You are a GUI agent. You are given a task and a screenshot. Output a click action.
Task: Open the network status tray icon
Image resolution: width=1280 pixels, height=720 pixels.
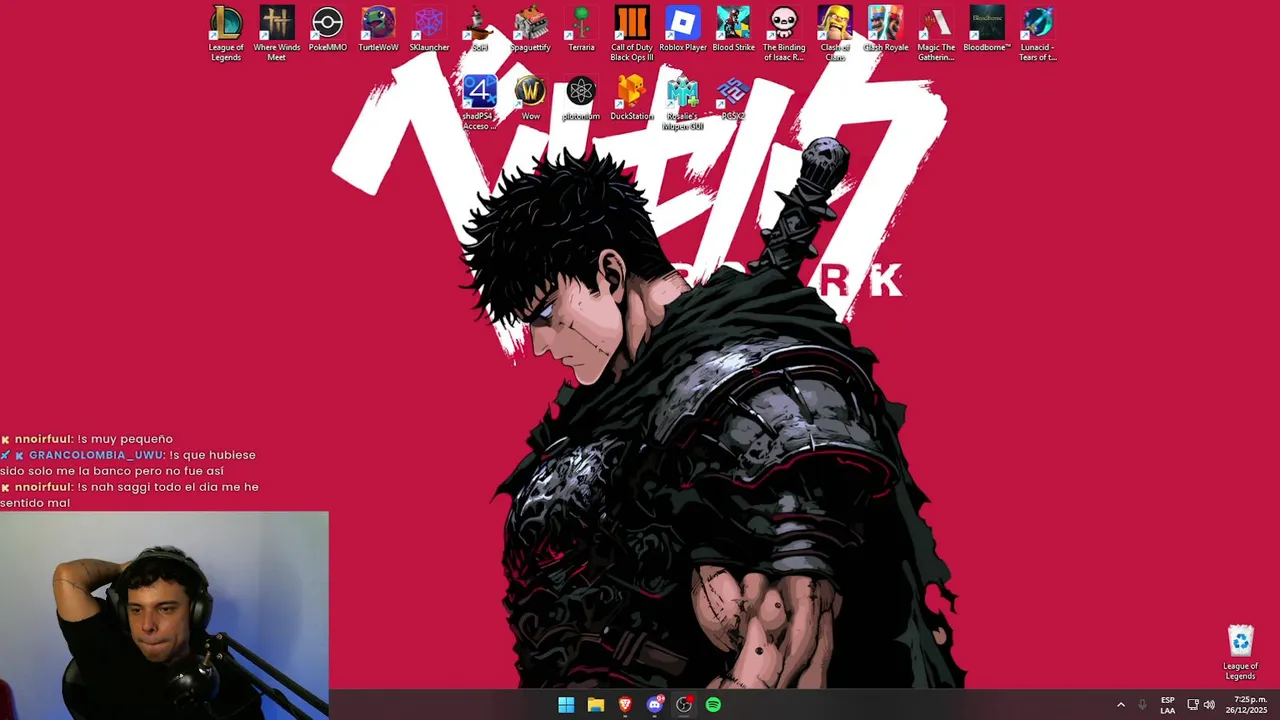point(1192,705)
